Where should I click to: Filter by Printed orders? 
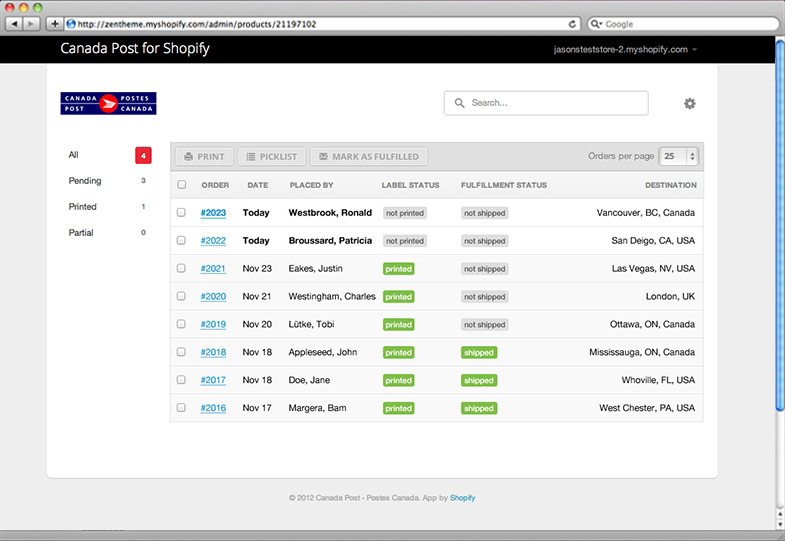[x=83, y=207]
